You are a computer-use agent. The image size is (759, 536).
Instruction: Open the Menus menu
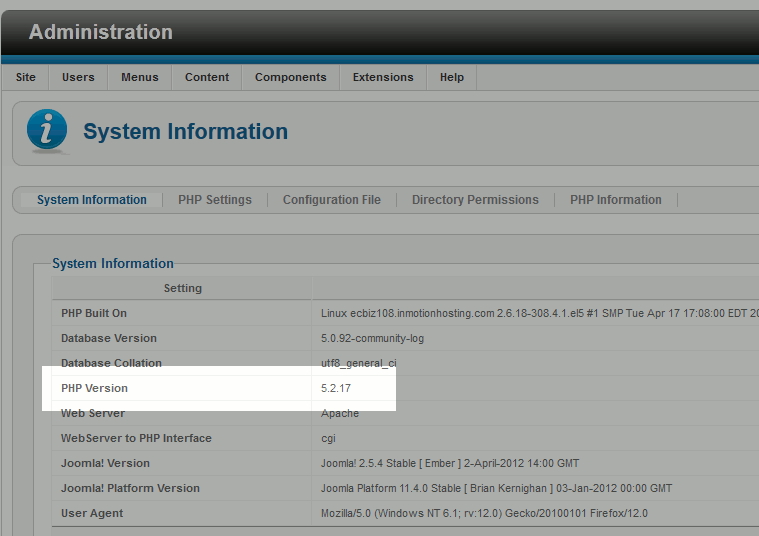[x=139, y=77]
